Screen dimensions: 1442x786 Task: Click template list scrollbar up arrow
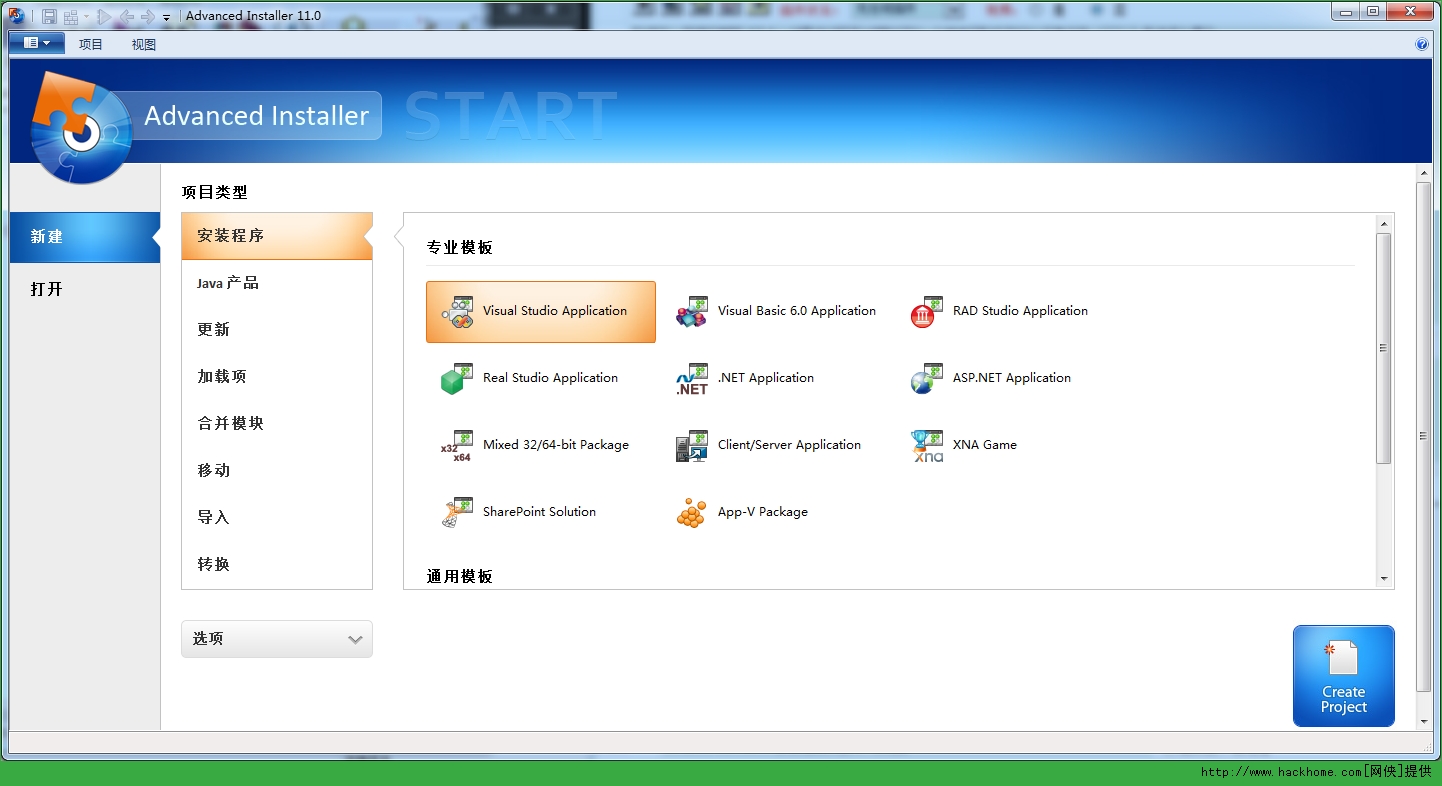tap(1384, 223)
